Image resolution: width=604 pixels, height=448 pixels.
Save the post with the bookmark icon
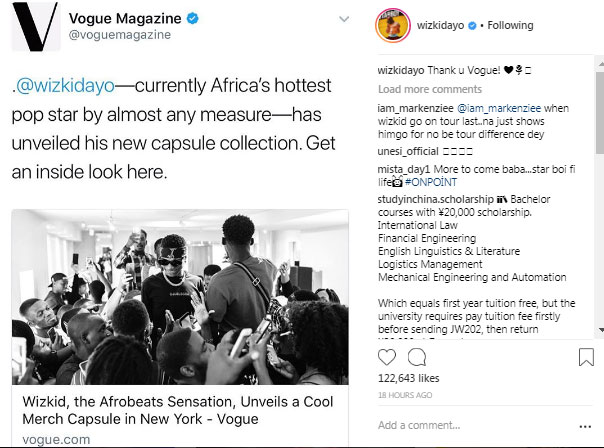pyautogui.click(x=585, y=356)
